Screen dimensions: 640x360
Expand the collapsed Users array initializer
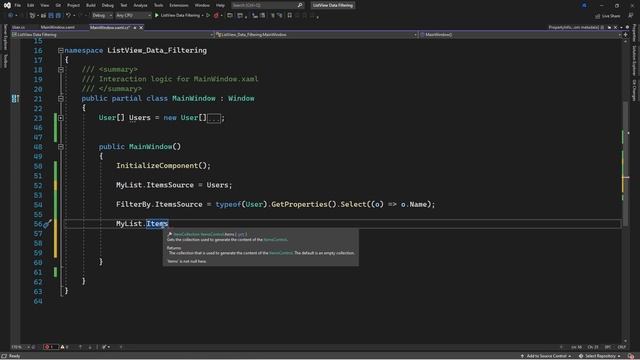pyautogui.click(x=60, y=118)
